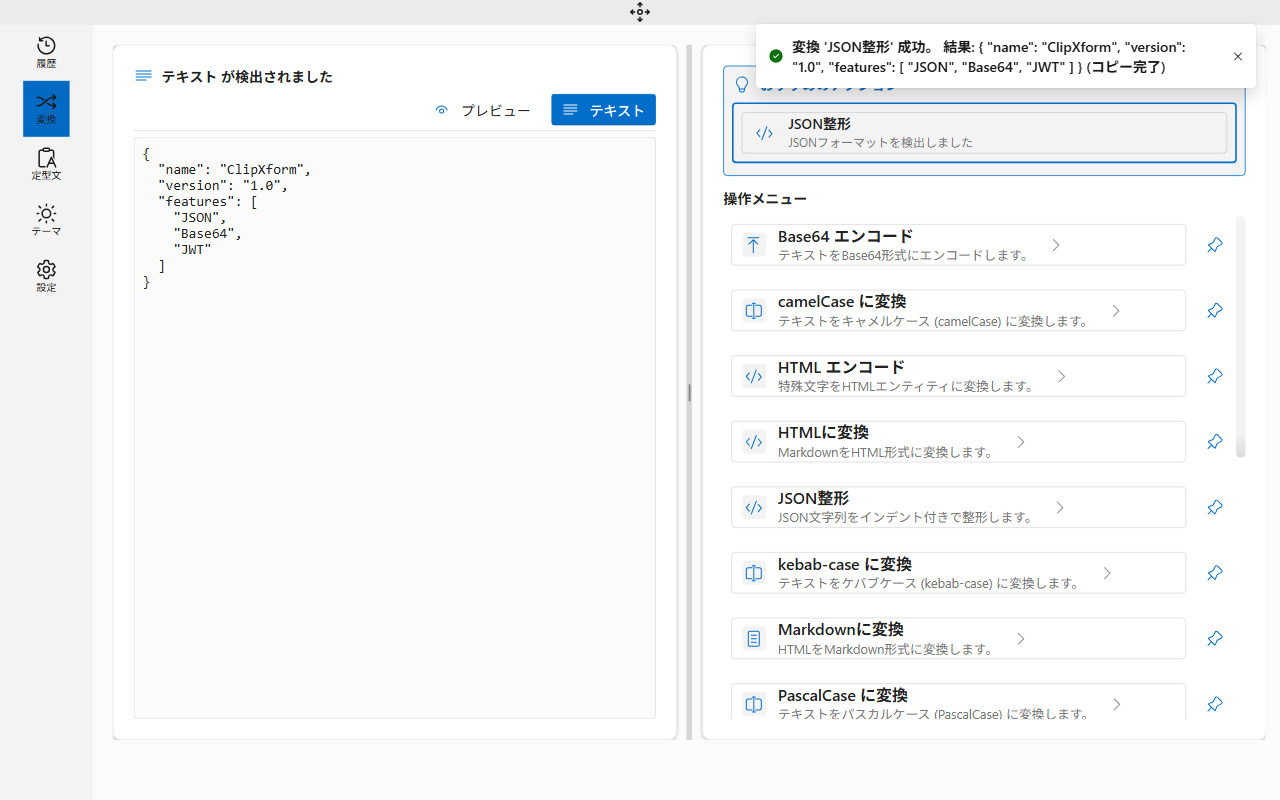The height and width of the screenshot is (800, 1280).
Task: Click the code icon beside JSON整形
Action: pyautogui.click(x=753, y=507)
